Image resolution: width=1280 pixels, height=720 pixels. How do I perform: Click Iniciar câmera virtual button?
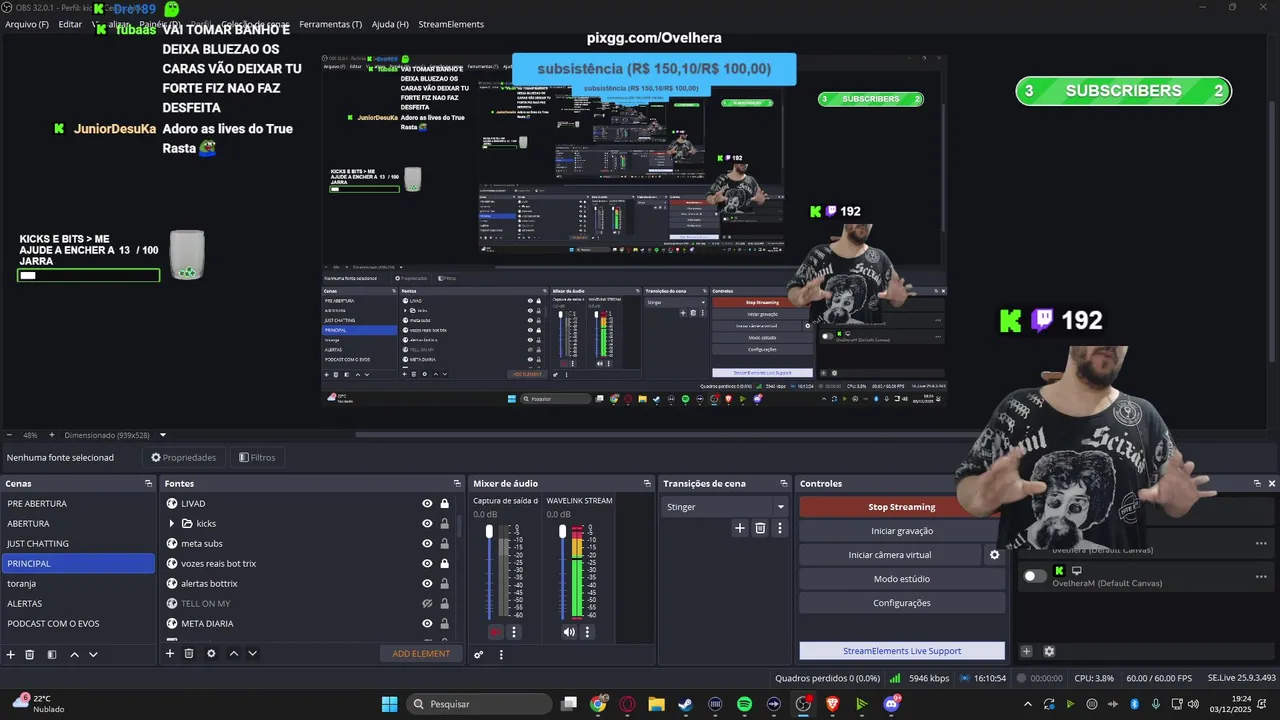pyautogui.click(x=890, y=555)
